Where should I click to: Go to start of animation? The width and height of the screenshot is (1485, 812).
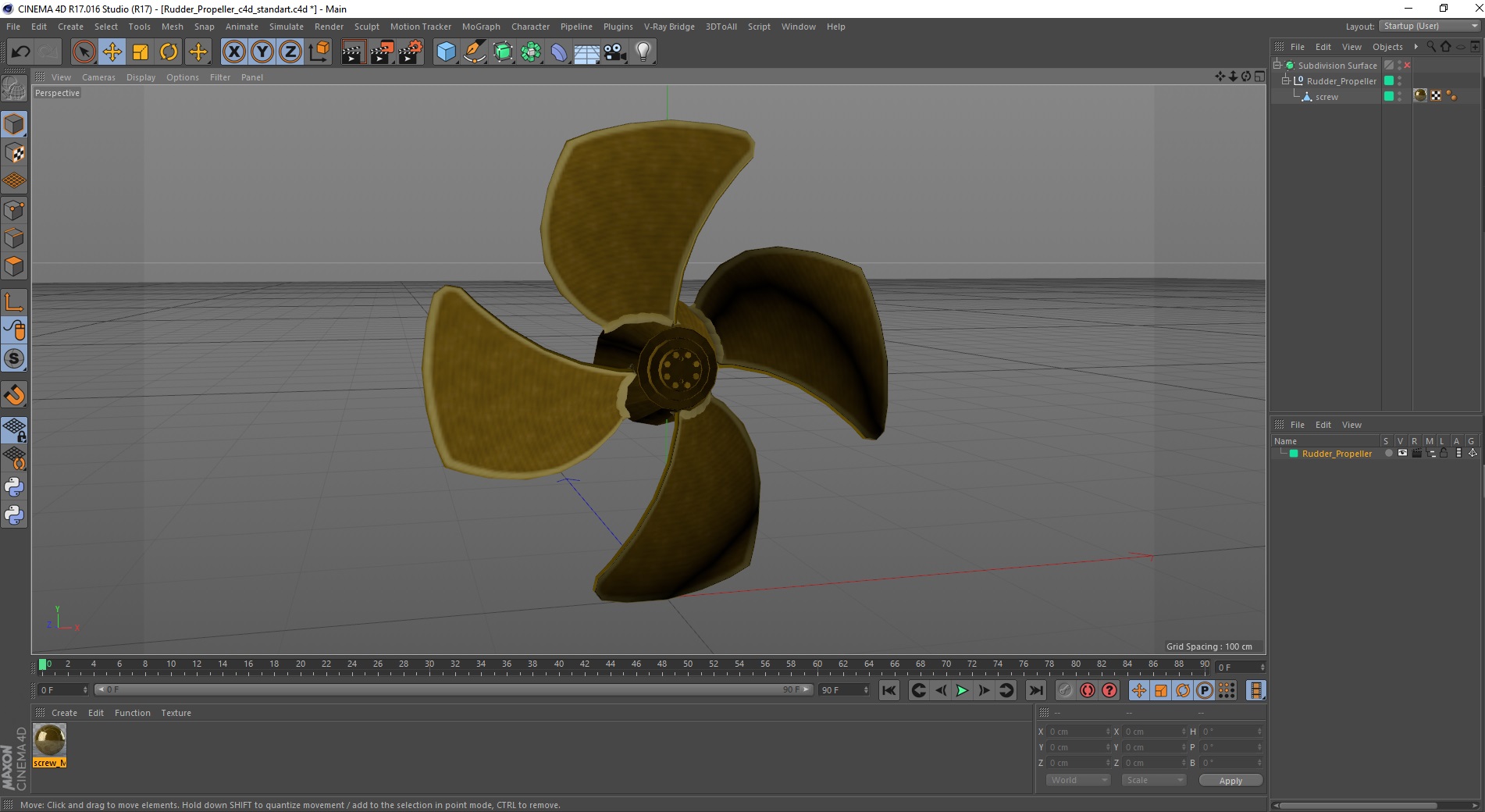(889, 690)
